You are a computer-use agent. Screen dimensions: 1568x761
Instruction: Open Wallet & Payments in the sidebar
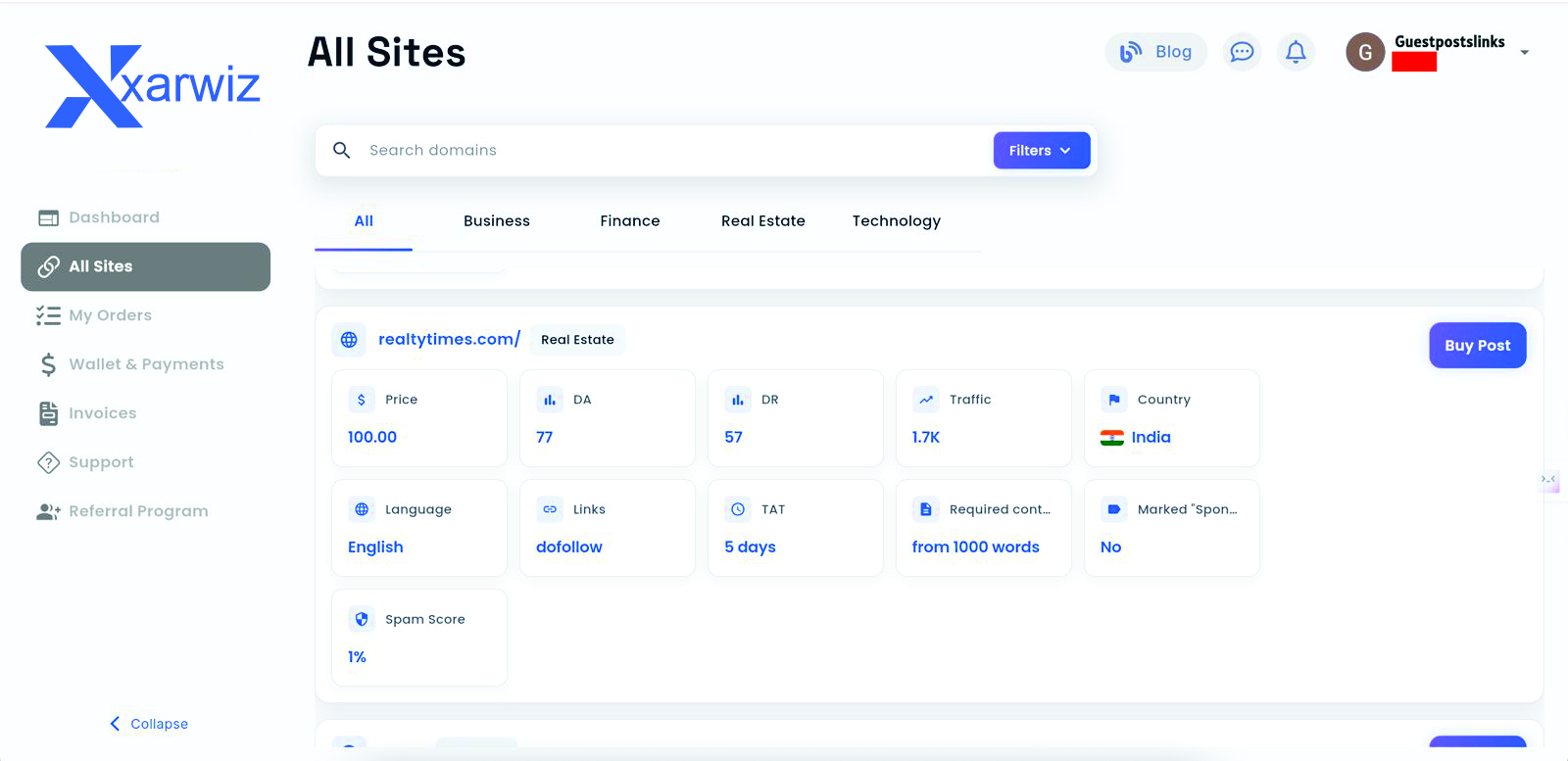click(x=146, y=364)
